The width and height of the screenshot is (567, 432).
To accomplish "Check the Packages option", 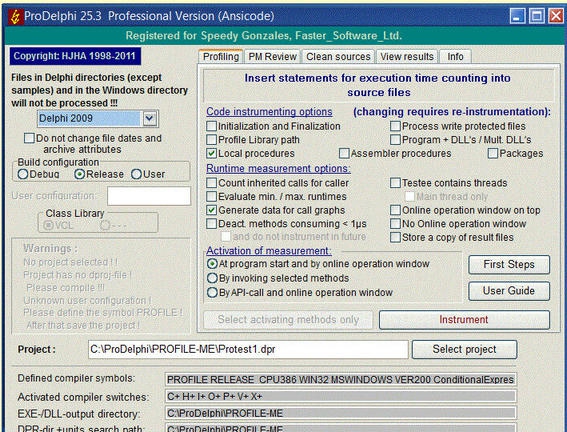I will (x=493, y=153).
